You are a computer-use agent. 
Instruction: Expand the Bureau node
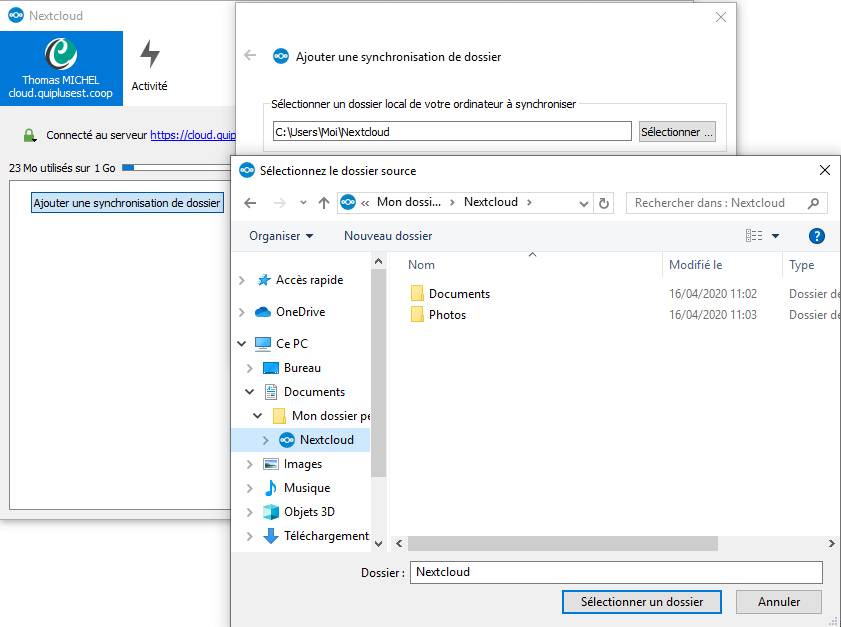pos(249,368)
